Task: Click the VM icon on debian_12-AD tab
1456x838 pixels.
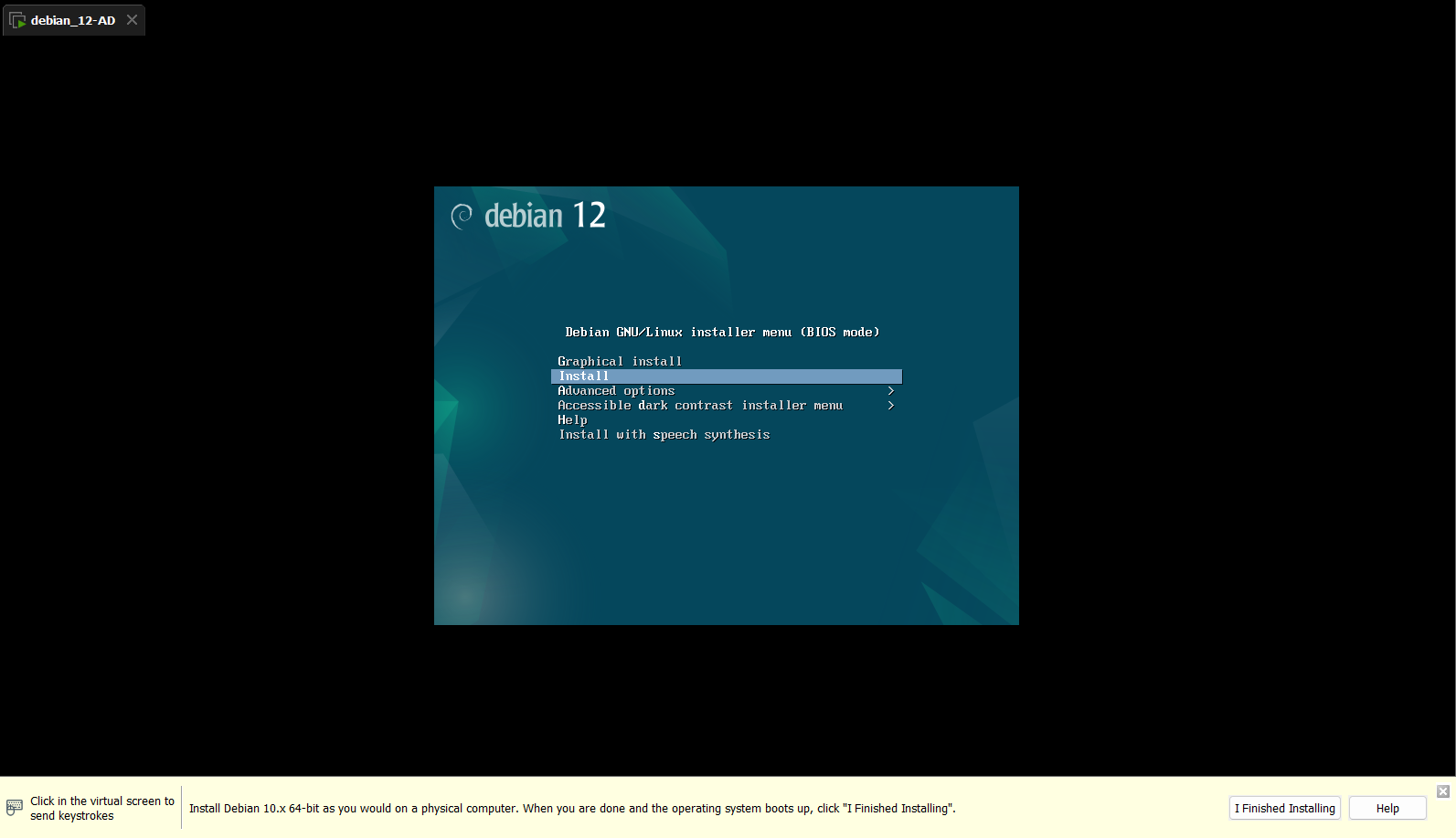Action: pos(17,20)
